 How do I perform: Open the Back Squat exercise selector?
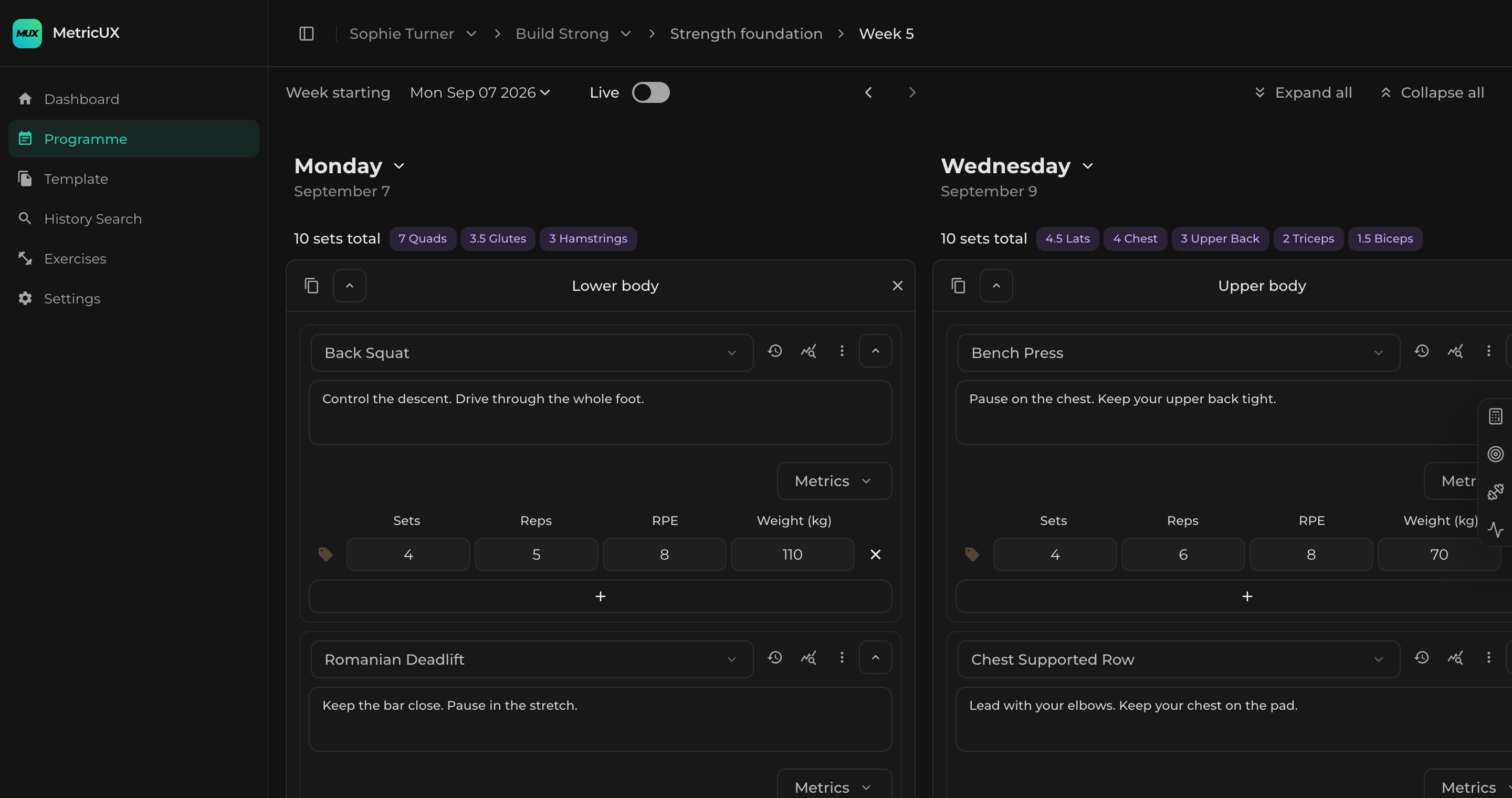pos(532,353)
